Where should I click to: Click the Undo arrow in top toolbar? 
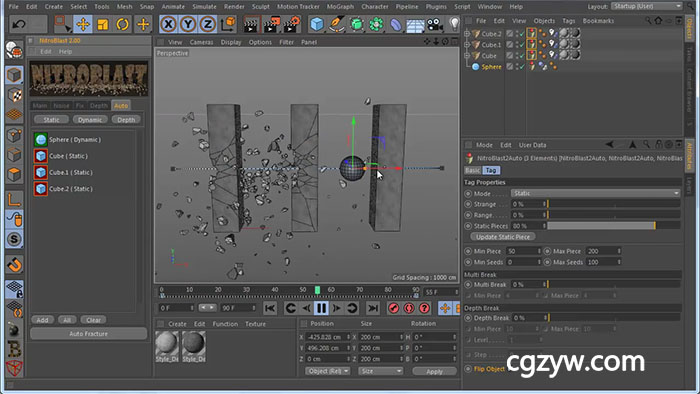18,24
